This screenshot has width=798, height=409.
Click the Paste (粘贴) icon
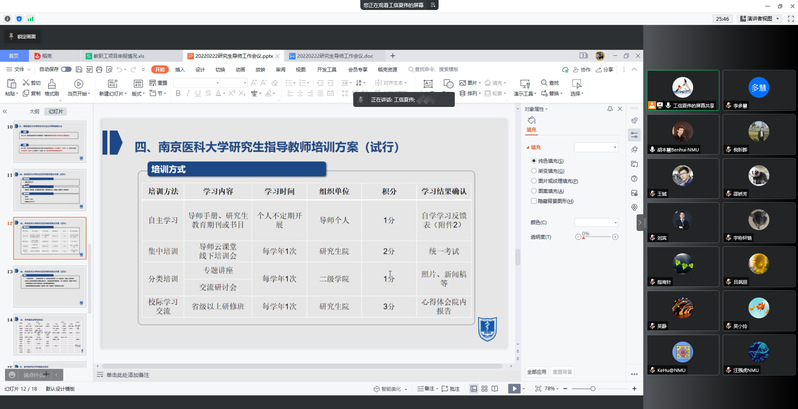coord(10,87)
